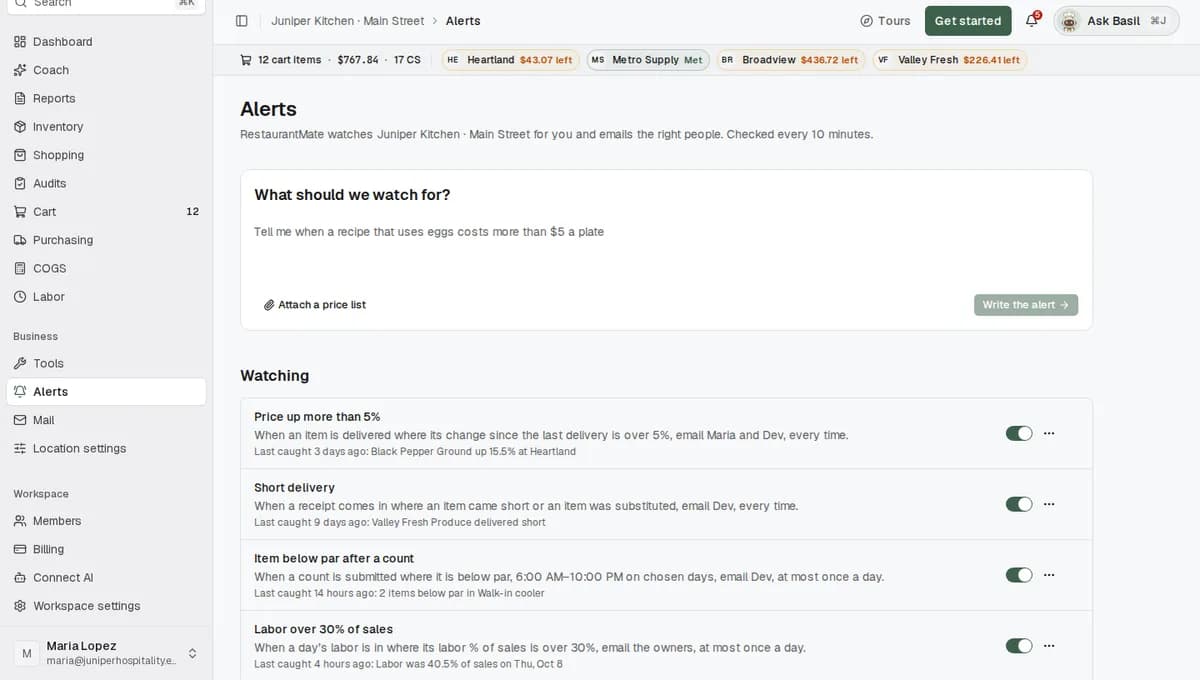This screenshot has height=680, width=1200.
Task: Click the Cart count badge 12
Action: point(192,212)
